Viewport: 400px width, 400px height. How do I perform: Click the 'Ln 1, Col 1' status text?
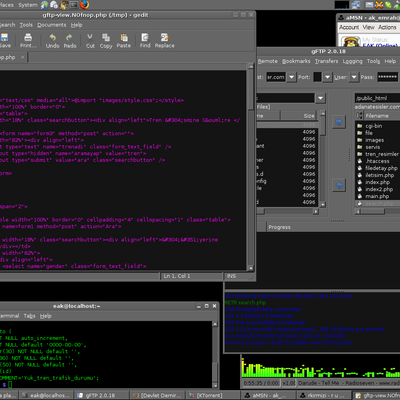pyautogui.click(x=177, y=276)
